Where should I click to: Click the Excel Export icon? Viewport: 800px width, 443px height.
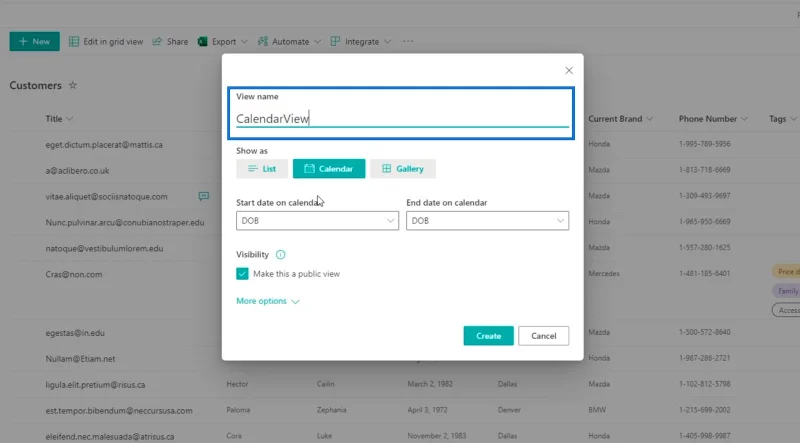pos(203,41)
